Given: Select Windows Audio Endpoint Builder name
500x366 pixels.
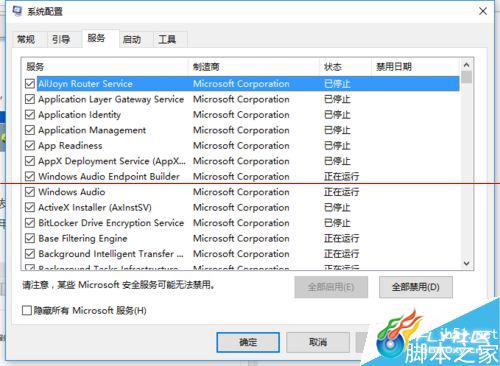Looking at the screenshot, I should (x=109, y=176).
